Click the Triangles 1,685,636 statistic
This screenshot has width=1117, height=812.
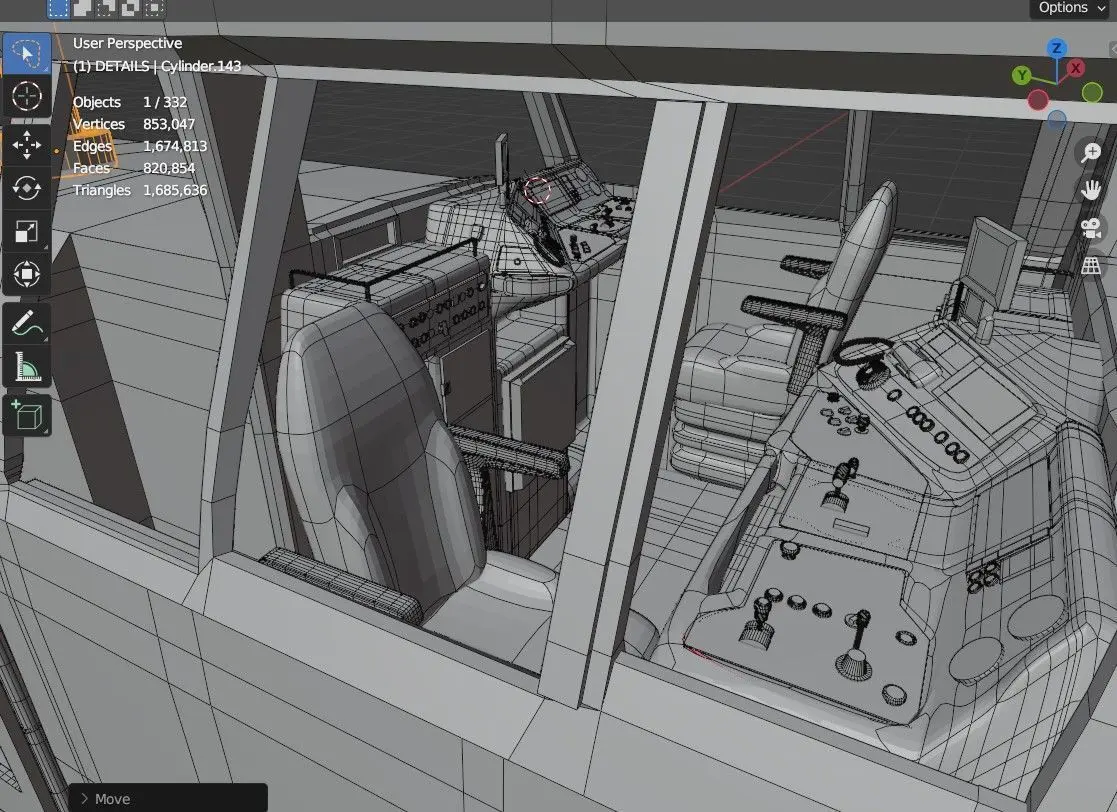point(140,190)
